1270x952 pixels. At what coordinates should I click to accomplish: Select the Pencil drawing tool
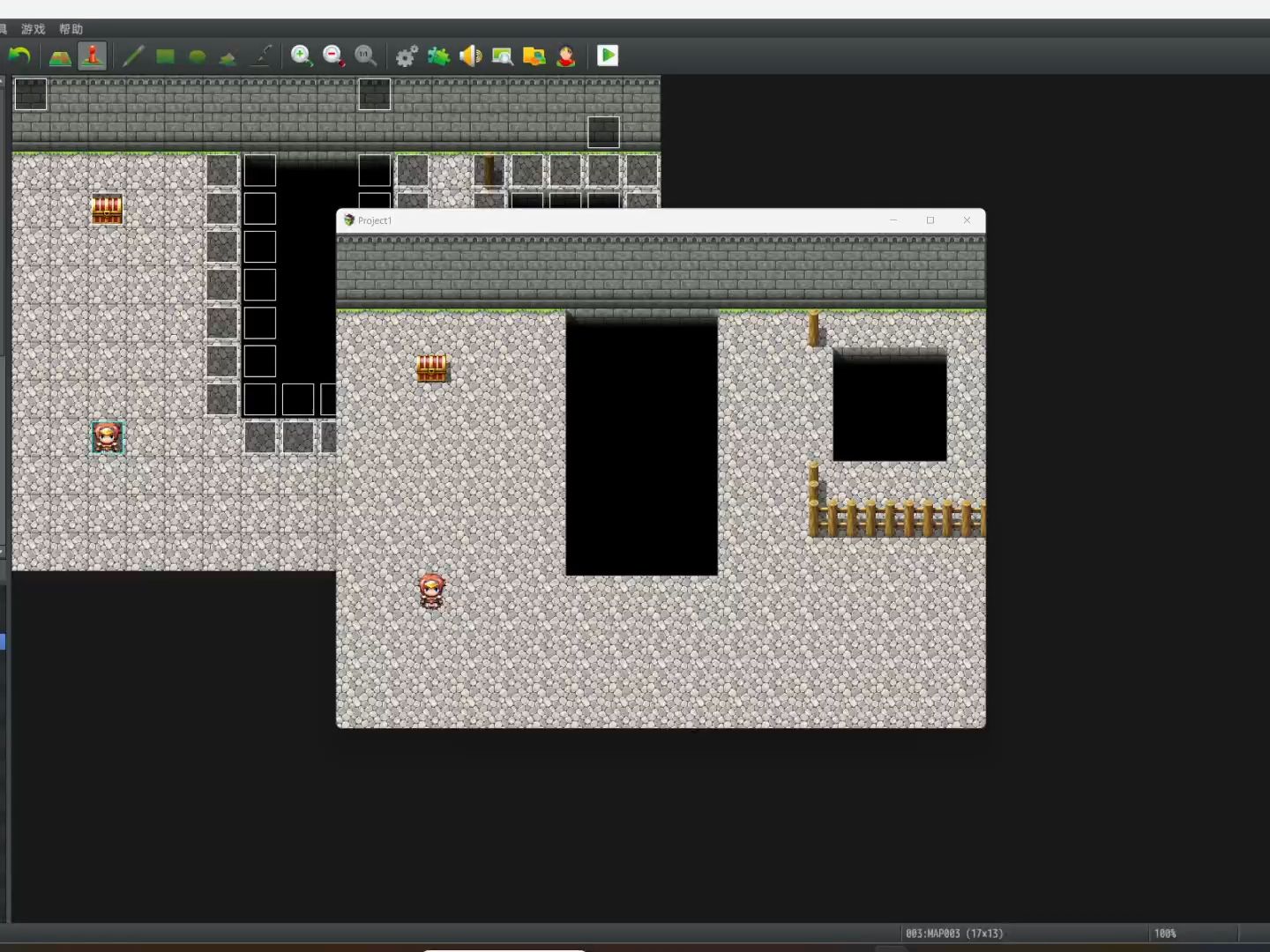click(132, 56)
